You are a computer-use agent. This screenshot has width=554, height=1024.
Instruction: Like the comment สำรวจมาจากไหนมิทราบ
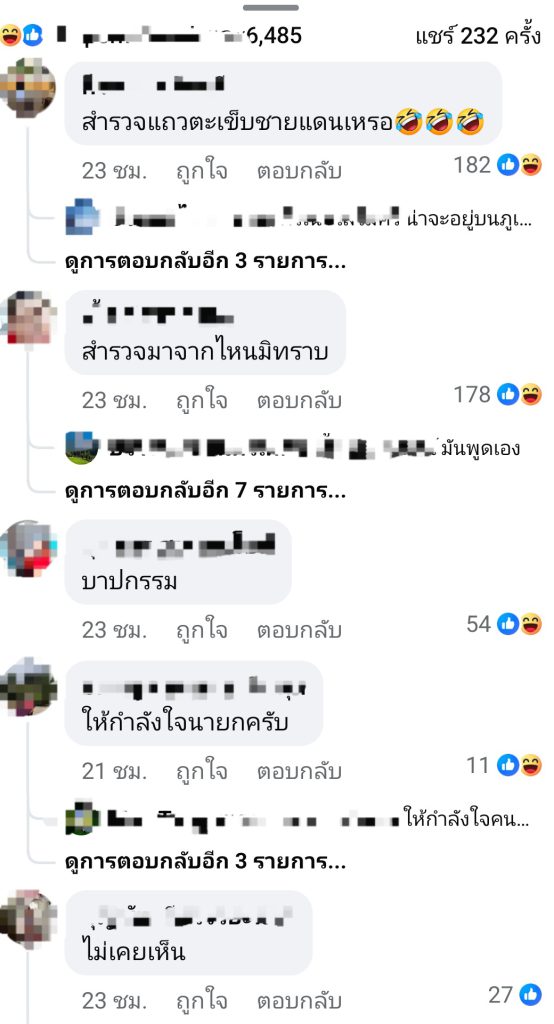202,400
